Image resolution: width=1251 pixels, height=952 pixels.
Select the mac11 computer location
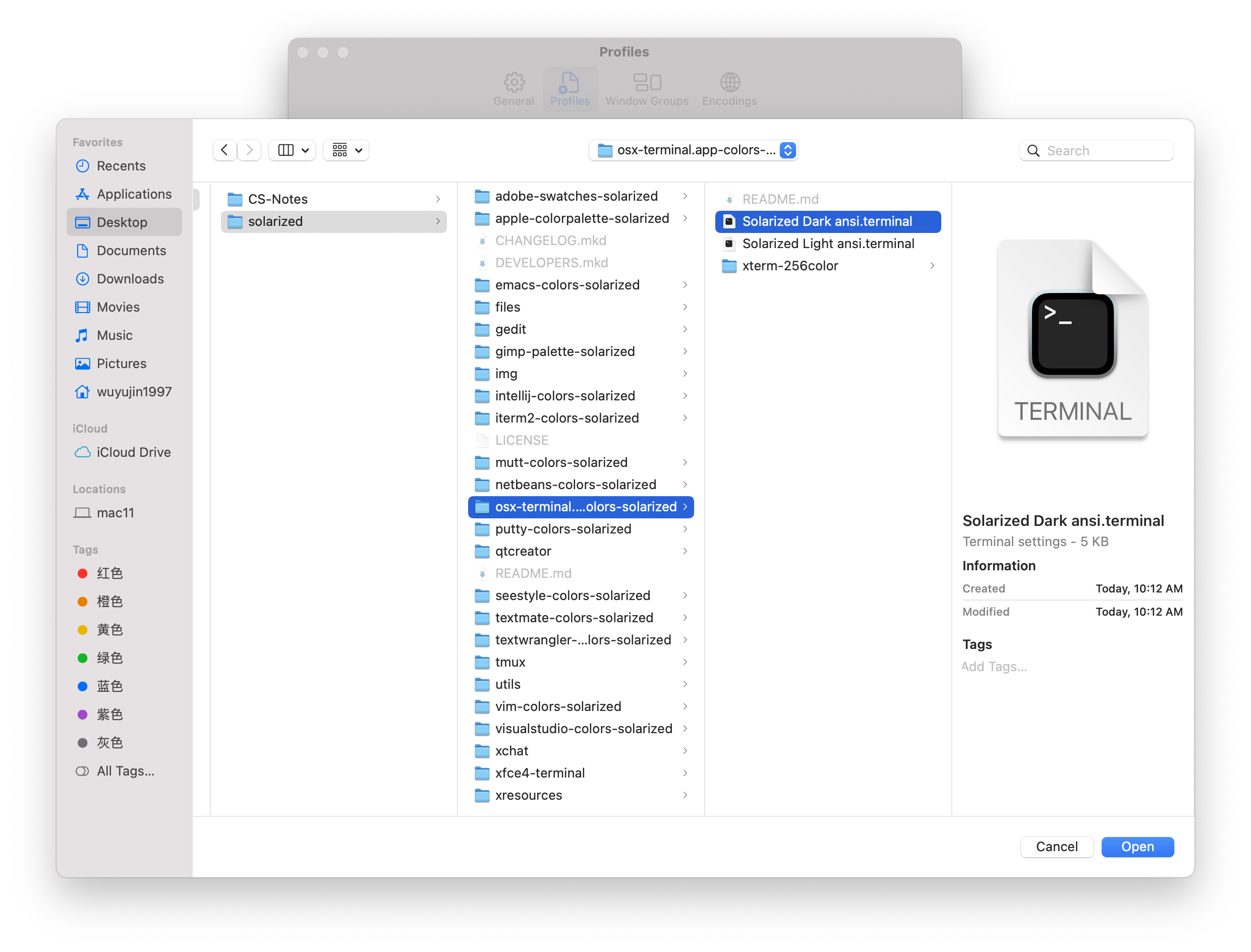[115, 513]
